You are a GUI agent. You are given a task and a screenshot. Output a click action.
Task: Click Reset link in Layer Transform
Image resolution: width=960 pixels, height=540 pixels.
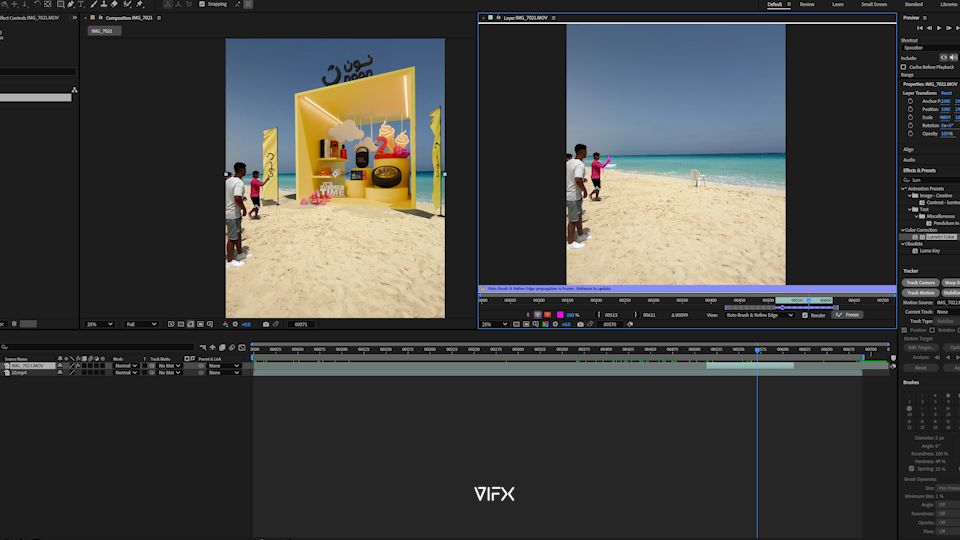click(x=946, y=93)
